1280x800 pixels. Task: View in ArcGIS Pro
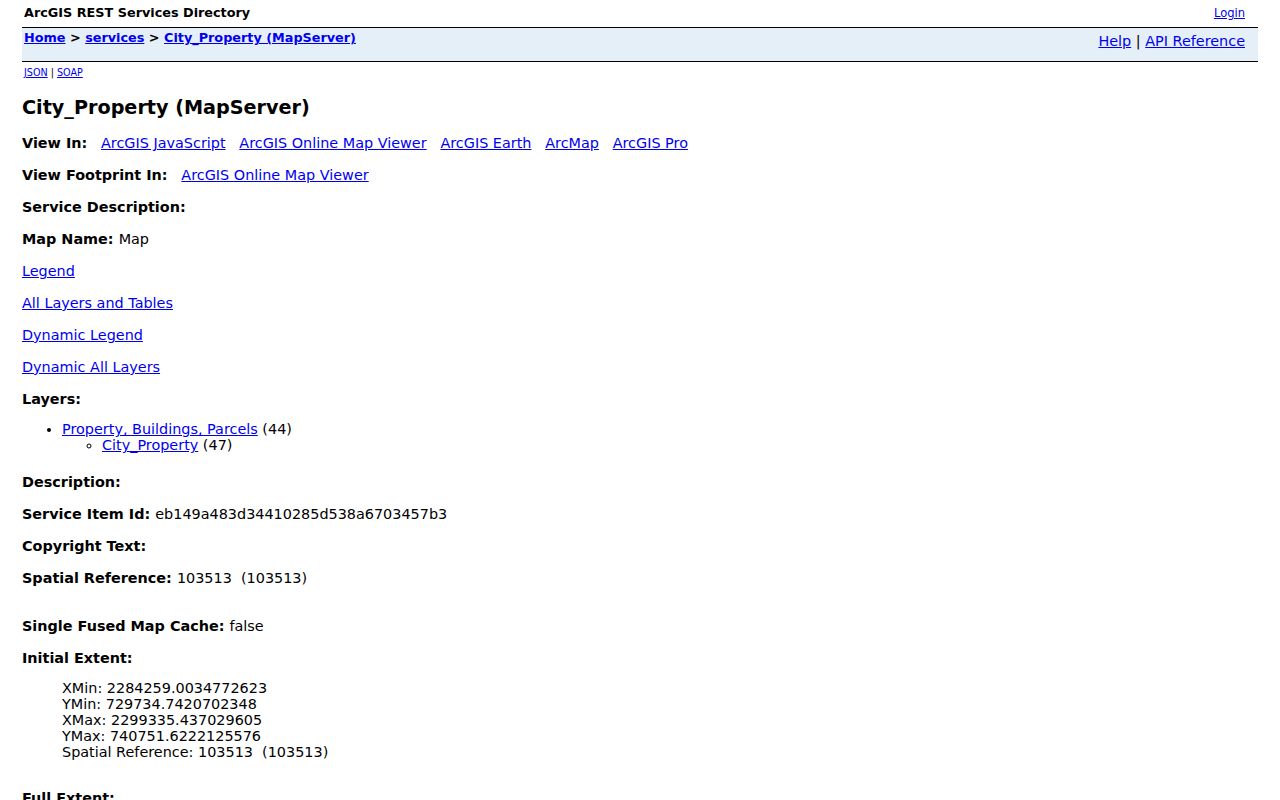[x=650, y=143]
